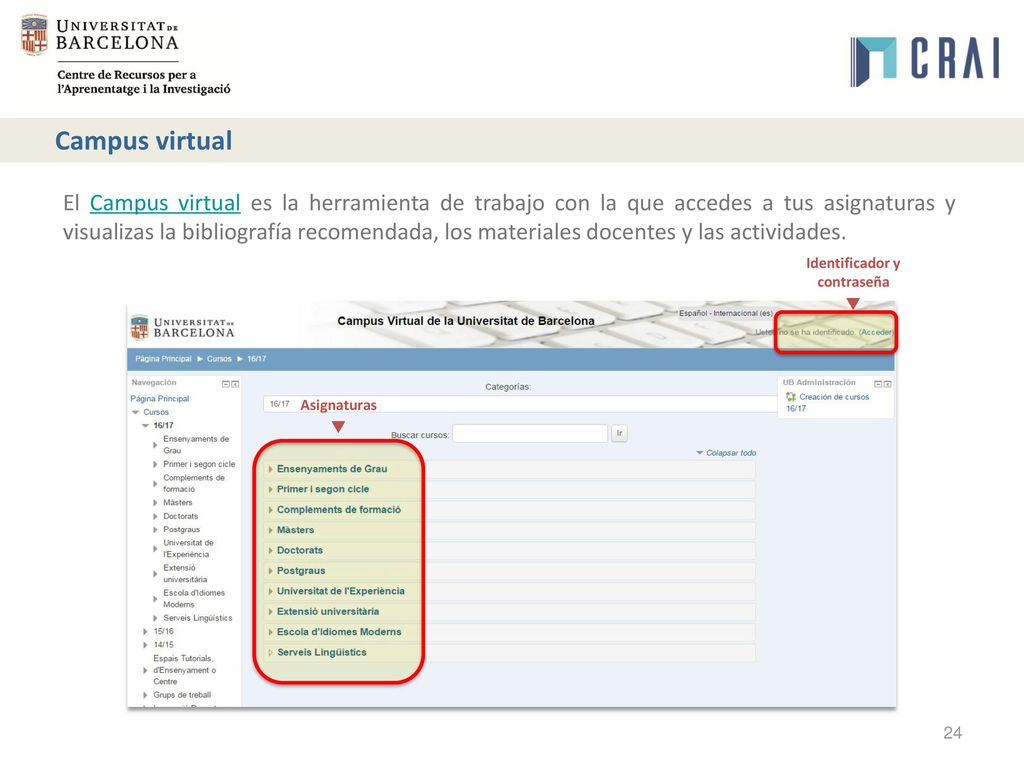Open Extensió universitària in navigation tree
The width and height of the screenshot is (1024, 768).
(x=185, y=573)
